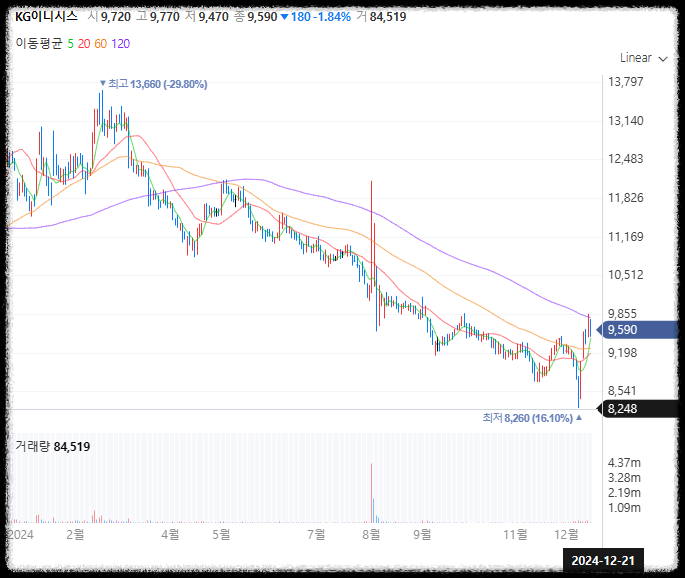This screenshot has height=578, width=685.
Task: Click the 13,140 price axis label
Action: tap(626, 121)
